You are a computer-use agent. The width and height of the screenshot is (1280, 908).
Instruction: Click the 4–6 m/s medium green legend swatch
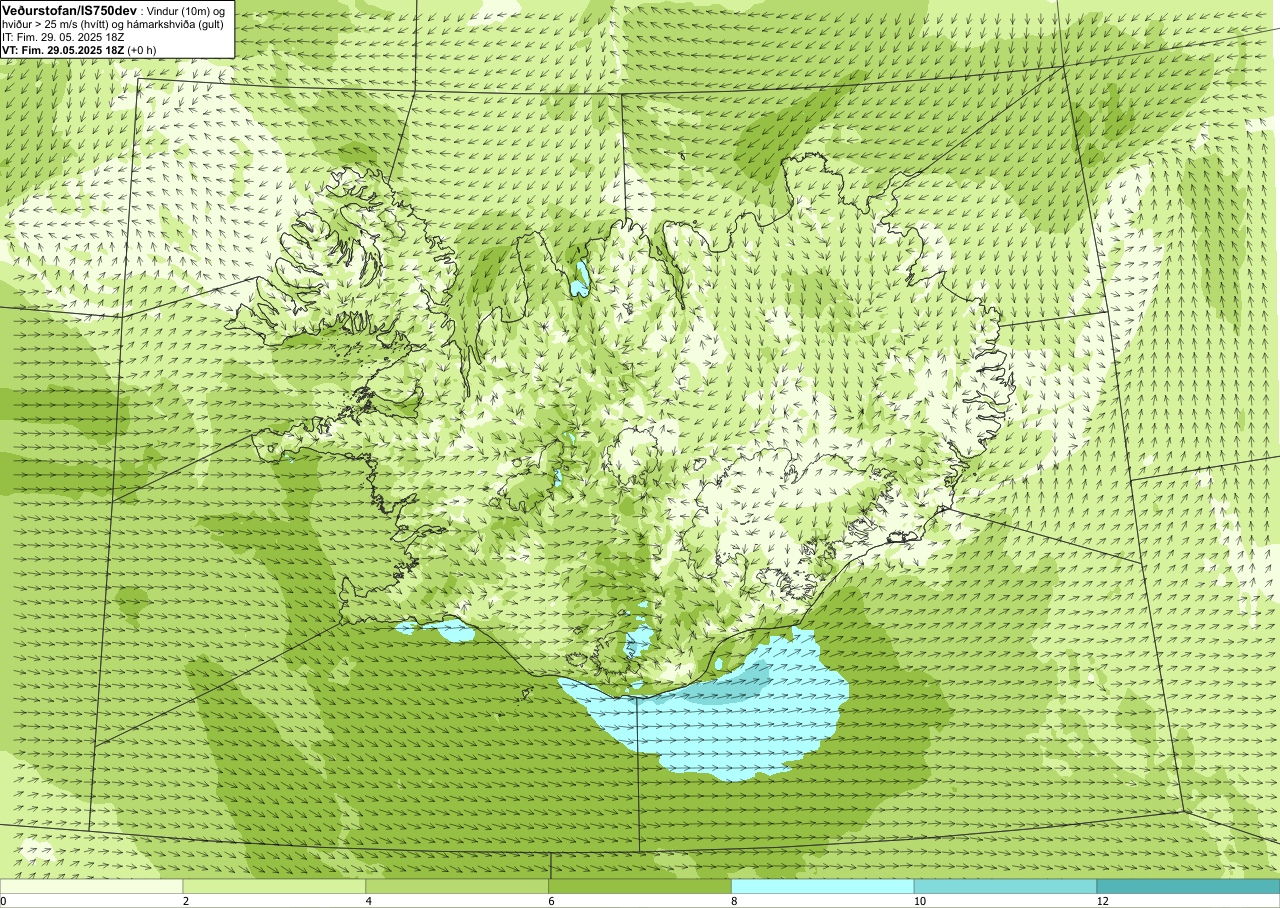coord(457,886)
